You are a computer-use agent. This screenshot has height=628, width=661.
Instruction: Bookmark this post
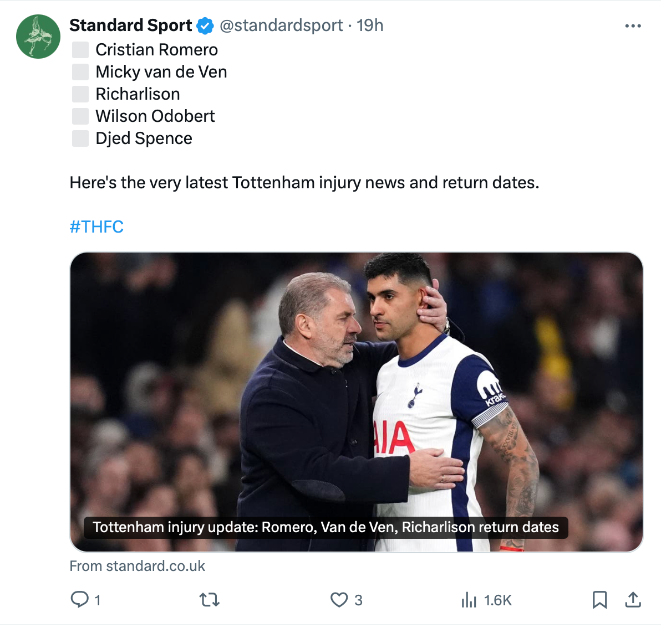tap(599, 600)
